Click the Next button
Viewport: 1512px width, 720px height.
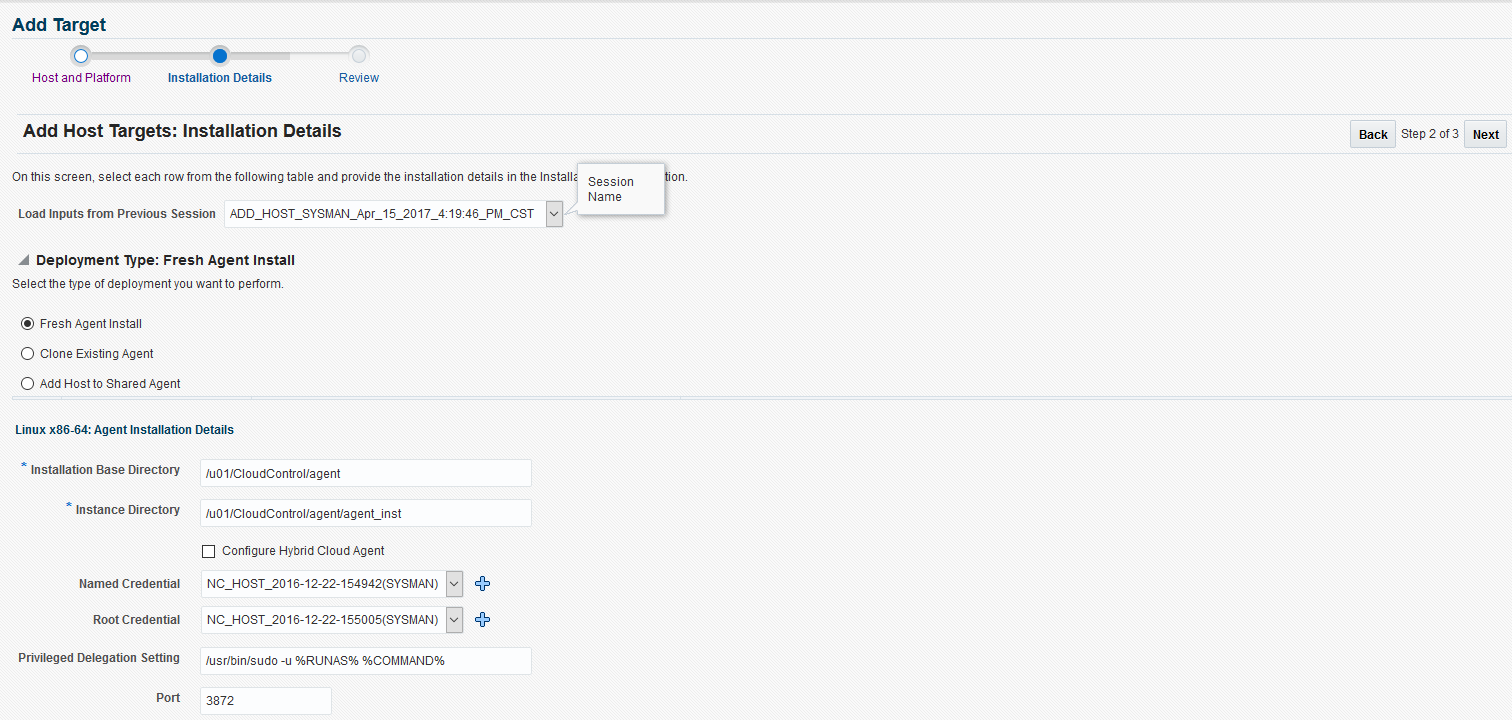click(x=1485, y=133)
